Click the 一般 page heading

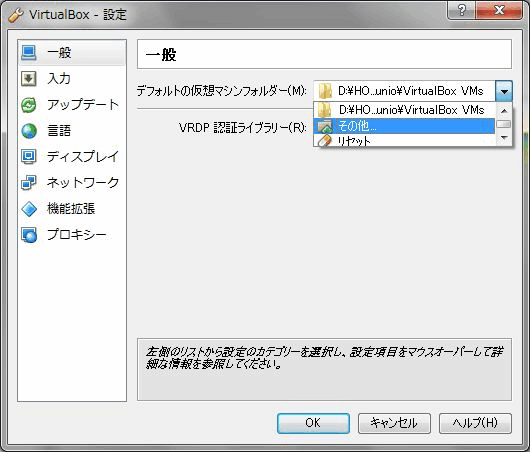(161, 55)
